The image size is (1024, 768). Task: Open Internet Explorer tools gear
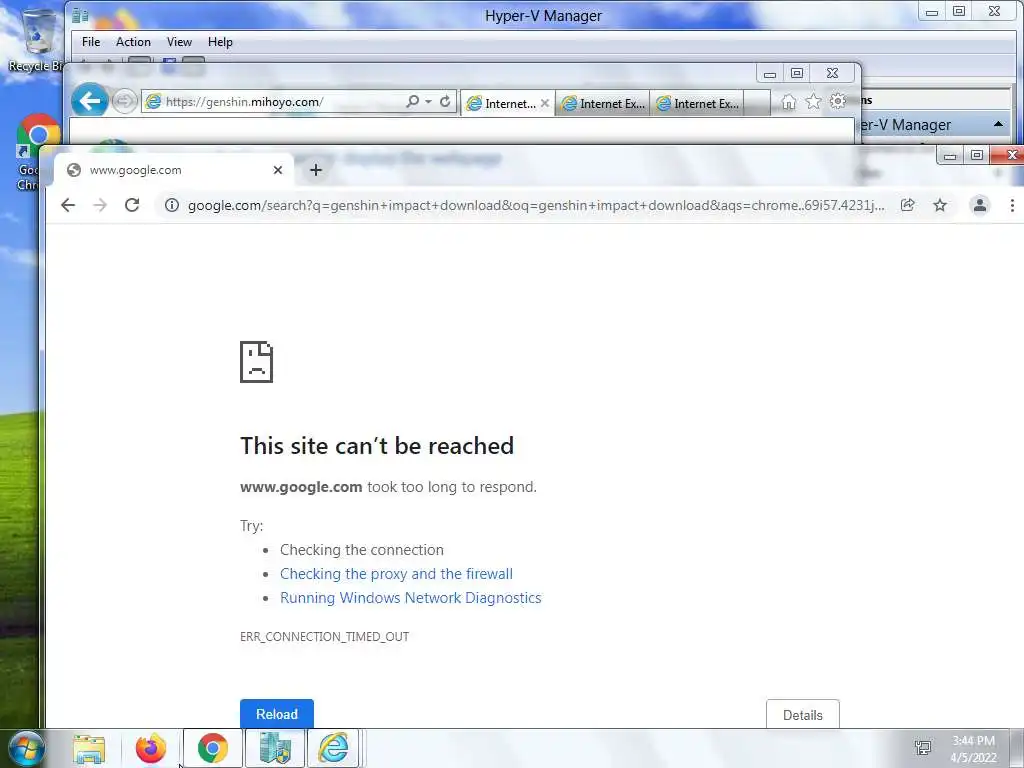838,101
